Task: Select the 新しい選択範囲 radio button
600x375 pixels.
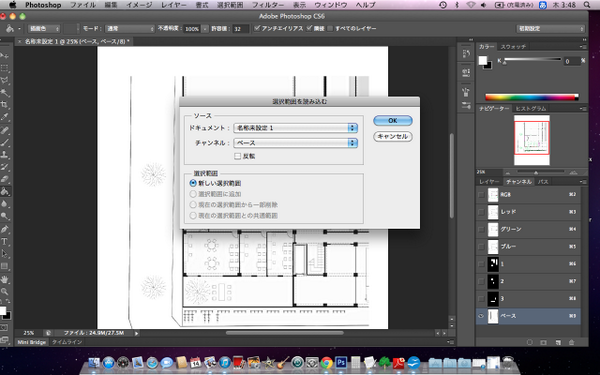Action: 193,183
